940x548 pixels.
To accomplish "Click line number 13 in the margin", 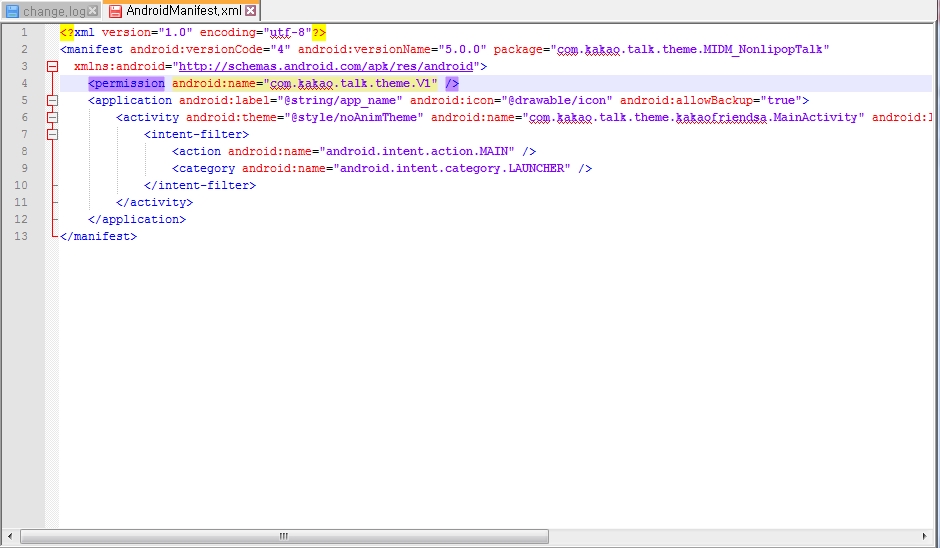I will click(22, 236).
